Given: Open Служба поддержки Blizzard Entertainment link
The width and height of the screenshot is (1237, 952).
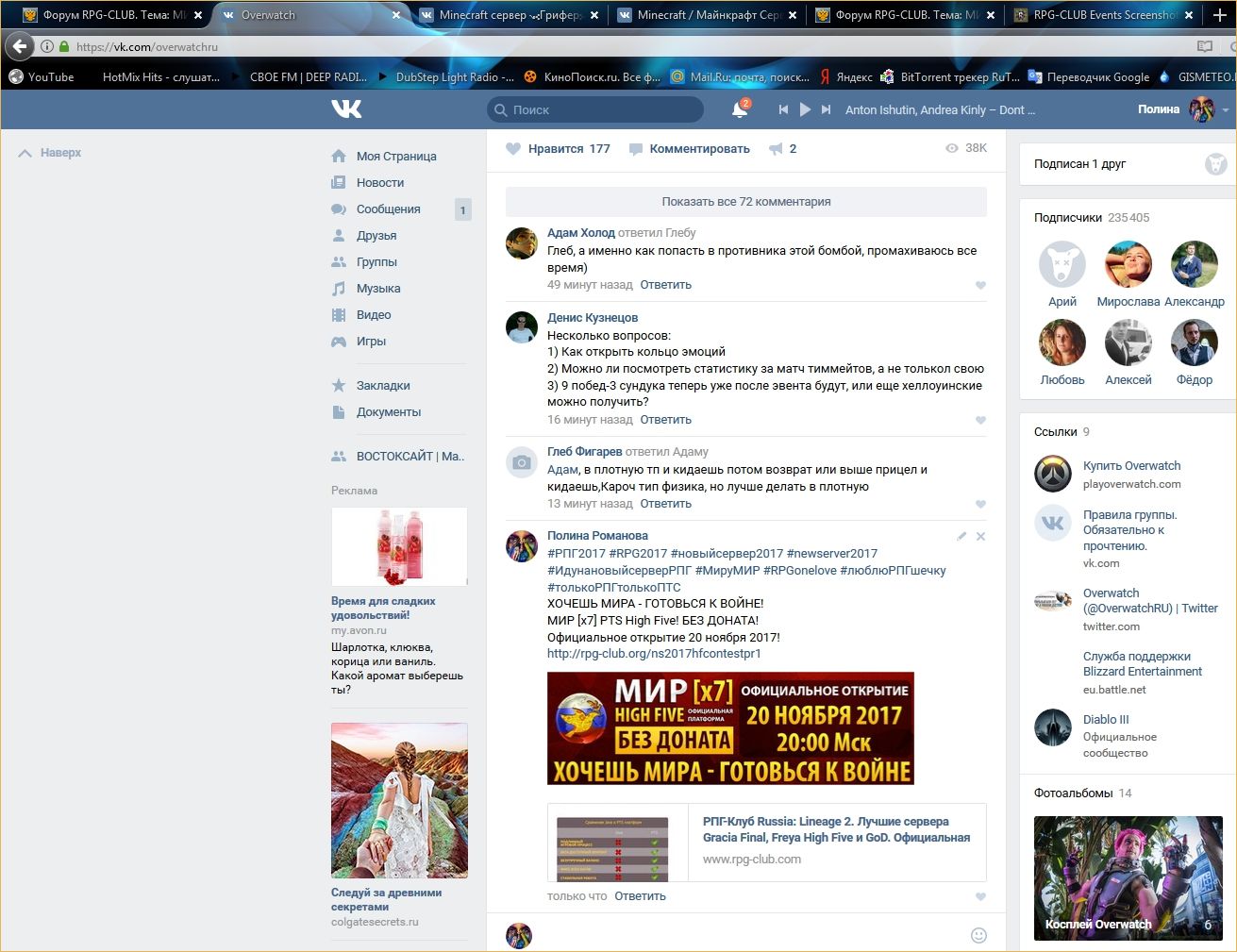Looking at the screenshot, I should coord(1143,664).
